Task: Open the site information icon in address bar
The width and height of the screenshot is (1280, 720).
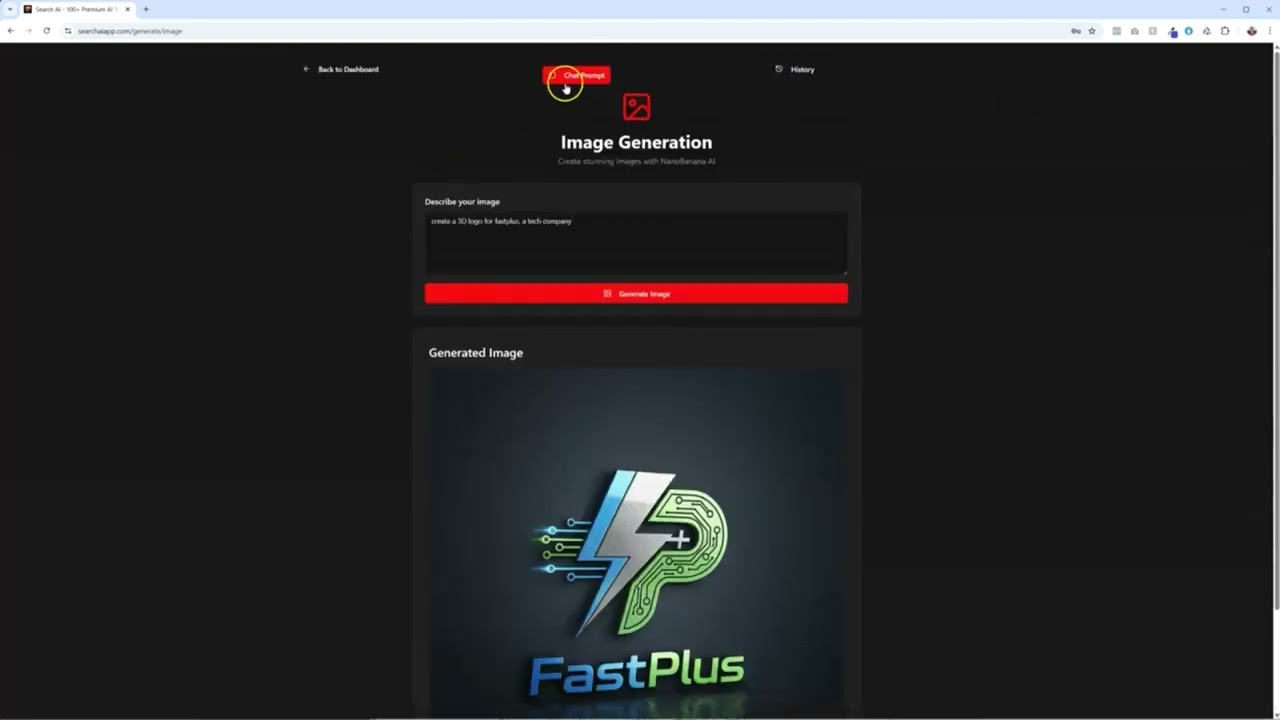Action: pyautogui.click(x=68, y=31)
